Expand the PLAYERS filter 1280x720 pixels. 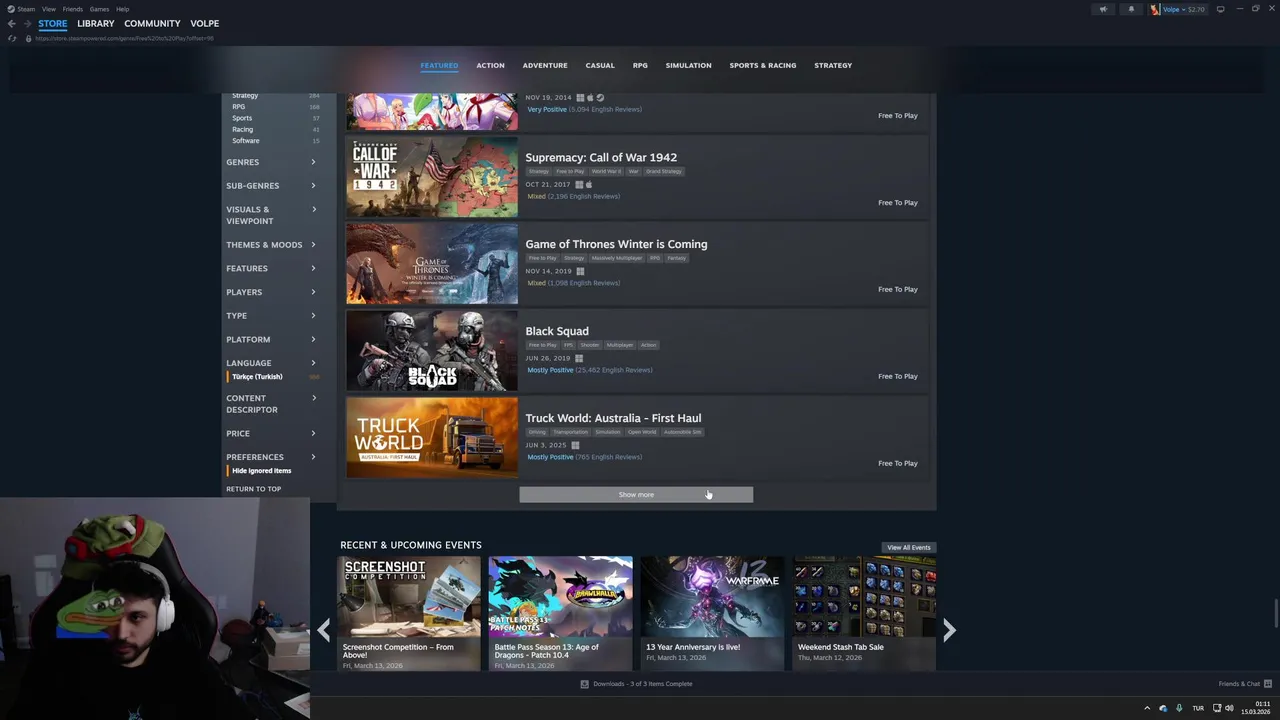click(x=271, y=292)
